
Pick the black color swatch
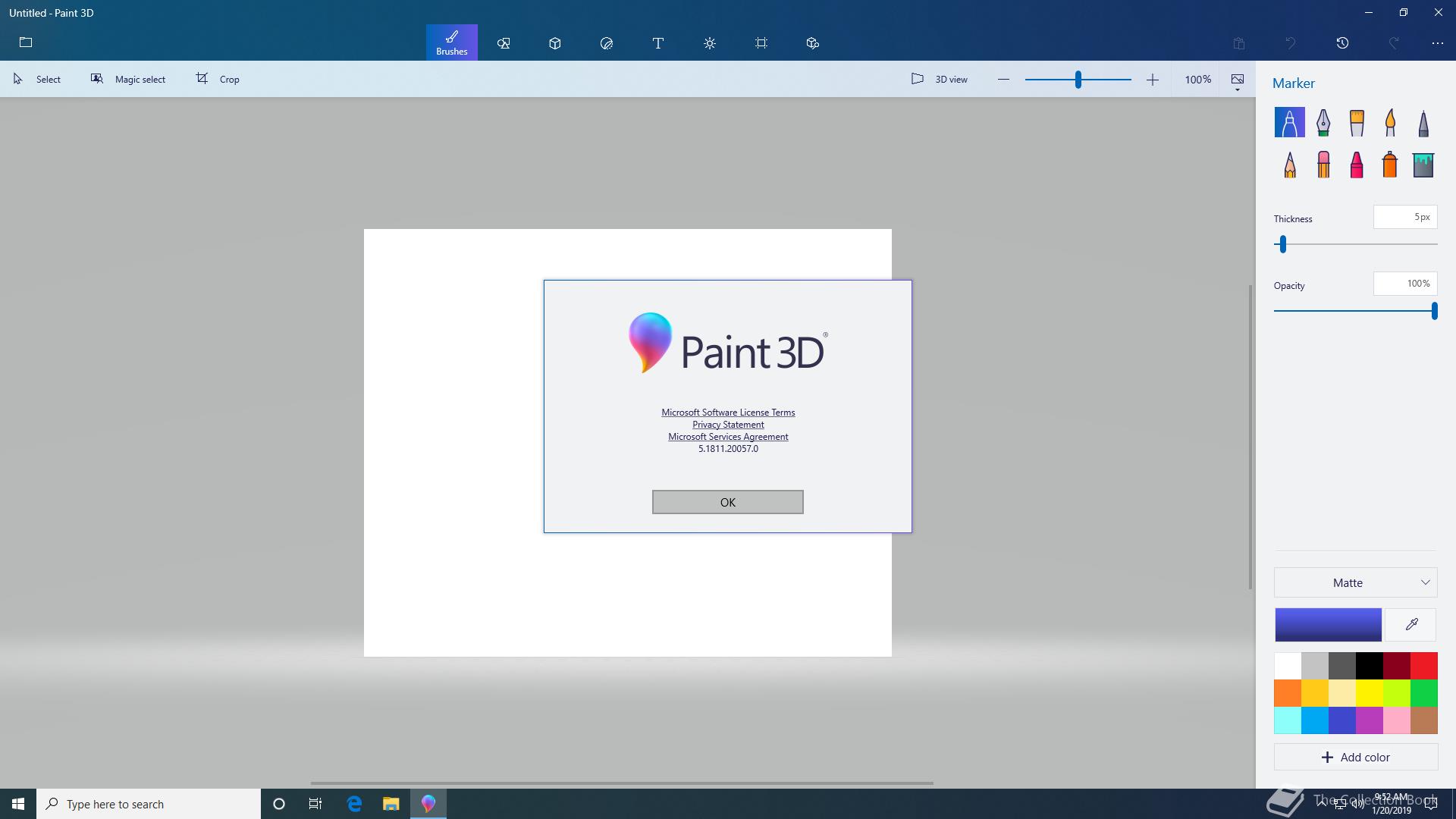pyautogui.click(x=1370, y=666)
